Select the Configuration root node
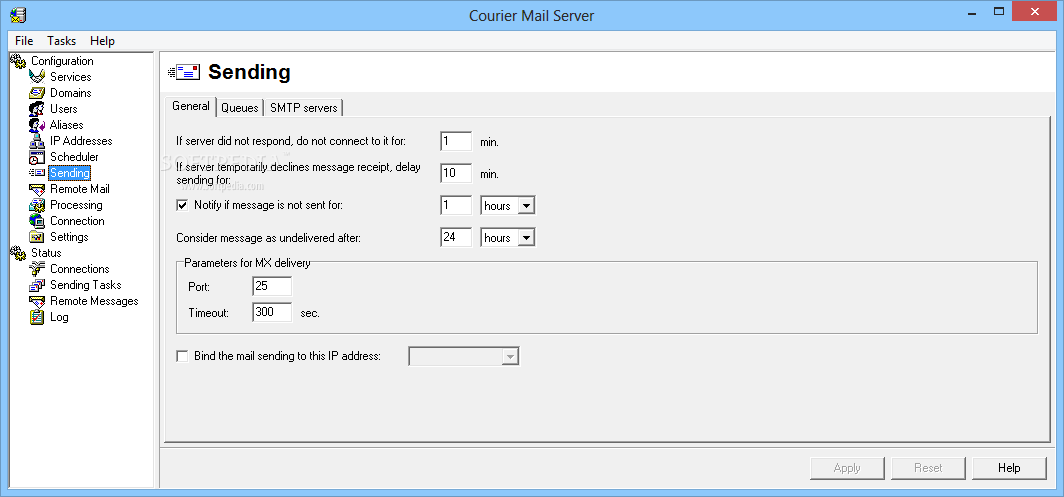This screenshot has height=497, width=1064. [62, 61]
